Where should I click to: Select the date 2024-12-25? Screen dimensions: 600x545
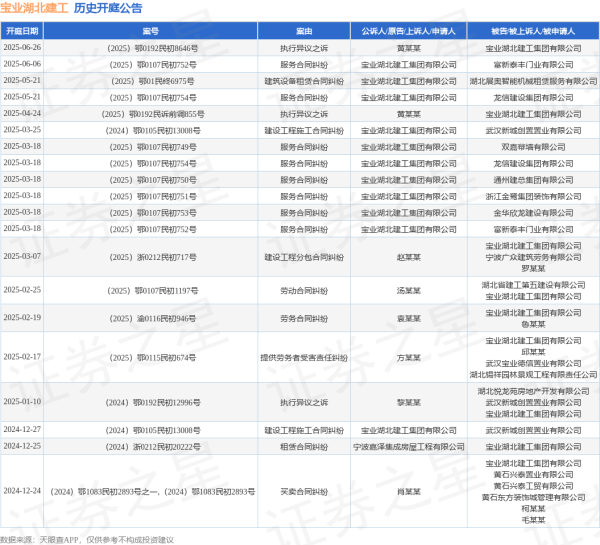pyautogui.click(x=22, y=446)
